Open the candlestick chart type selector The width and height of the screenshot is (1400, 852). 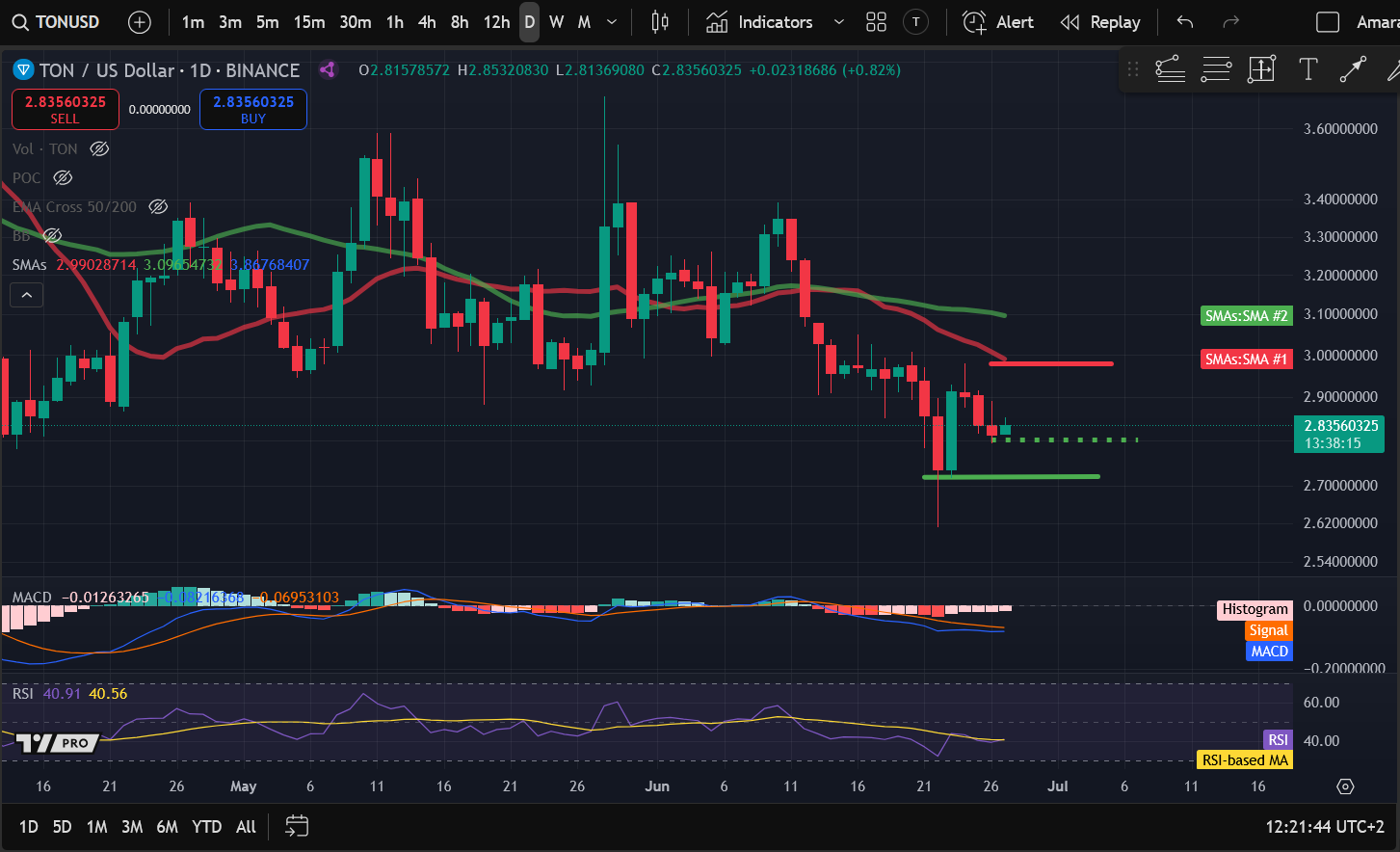660,22
